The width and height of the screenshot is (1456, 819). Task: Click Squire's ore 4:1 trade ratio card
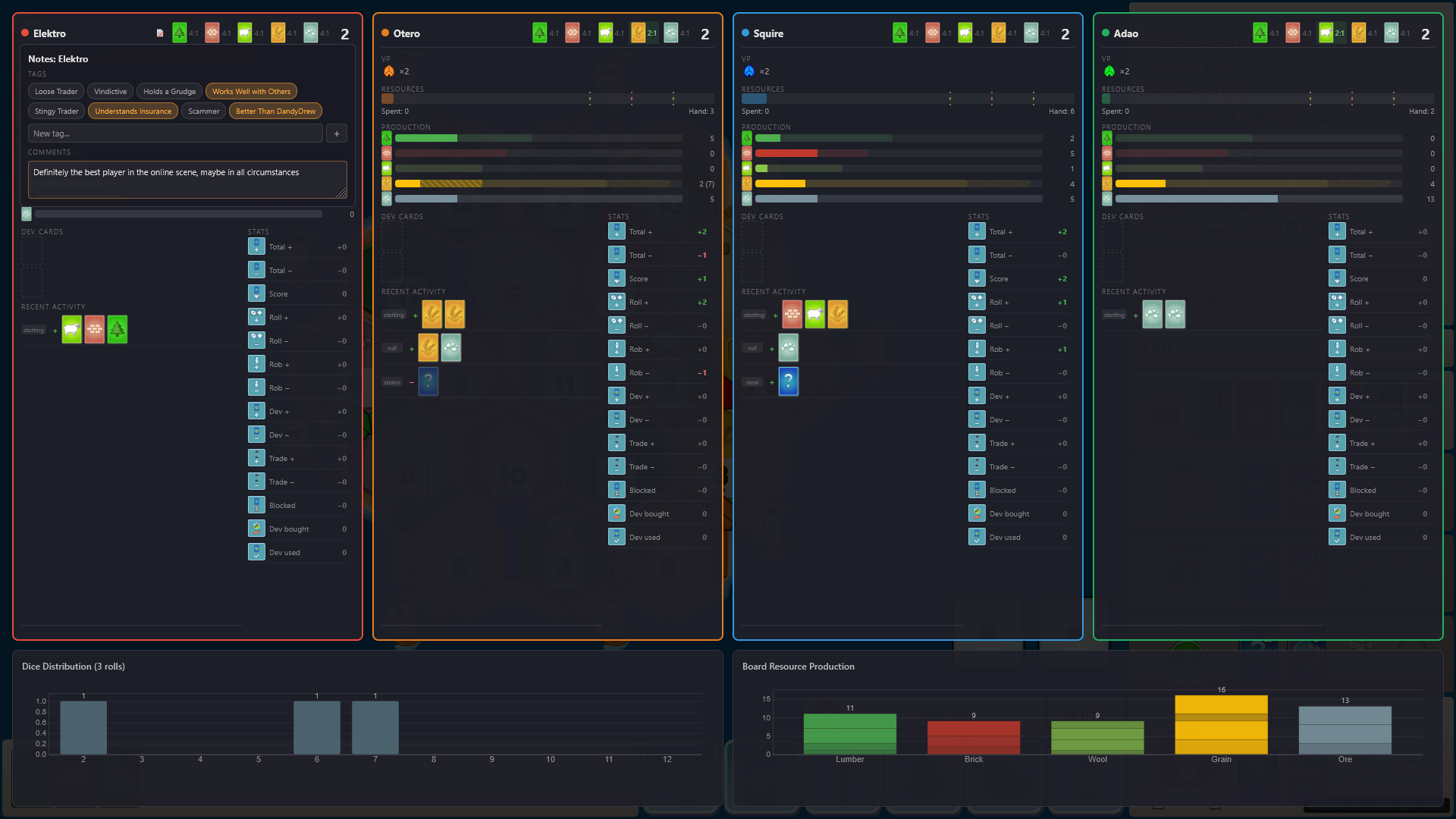1031,33
